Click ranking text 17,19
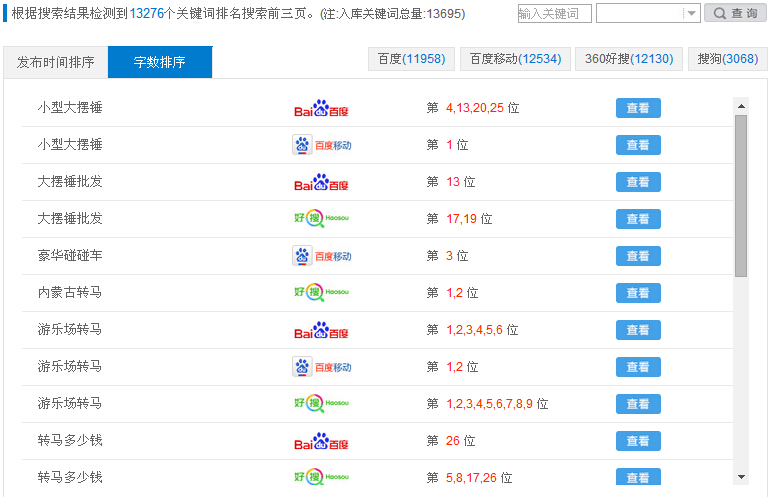 (462, 219)
